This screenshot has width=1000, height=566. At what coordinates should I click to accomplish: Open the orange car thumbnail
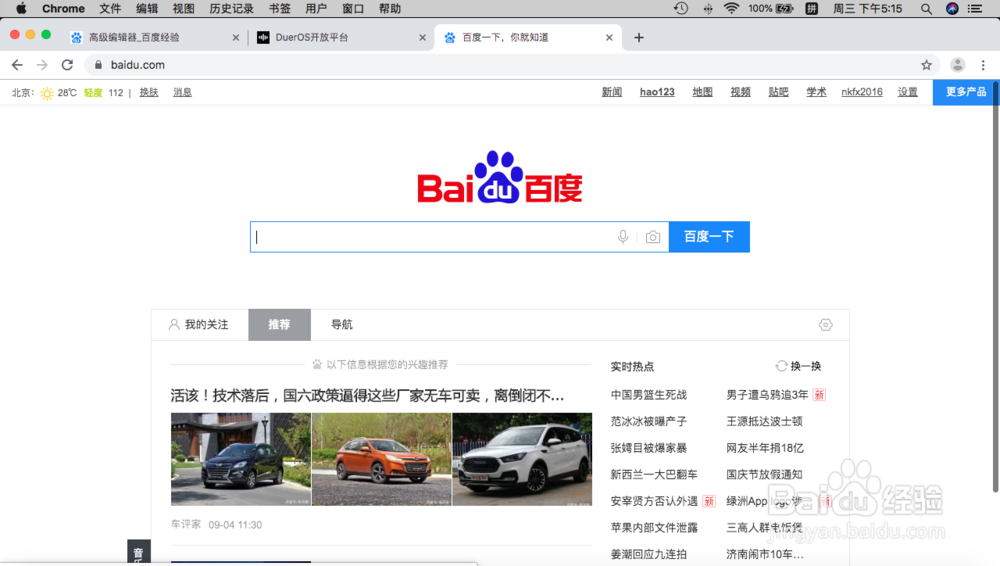pyautogui.click(x=381, y=459)
